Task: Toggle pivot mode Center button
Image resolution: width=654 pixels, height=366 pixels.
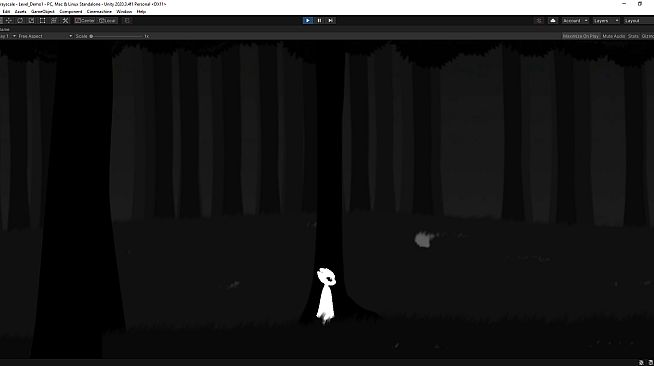Action: (x=85, y=20)
